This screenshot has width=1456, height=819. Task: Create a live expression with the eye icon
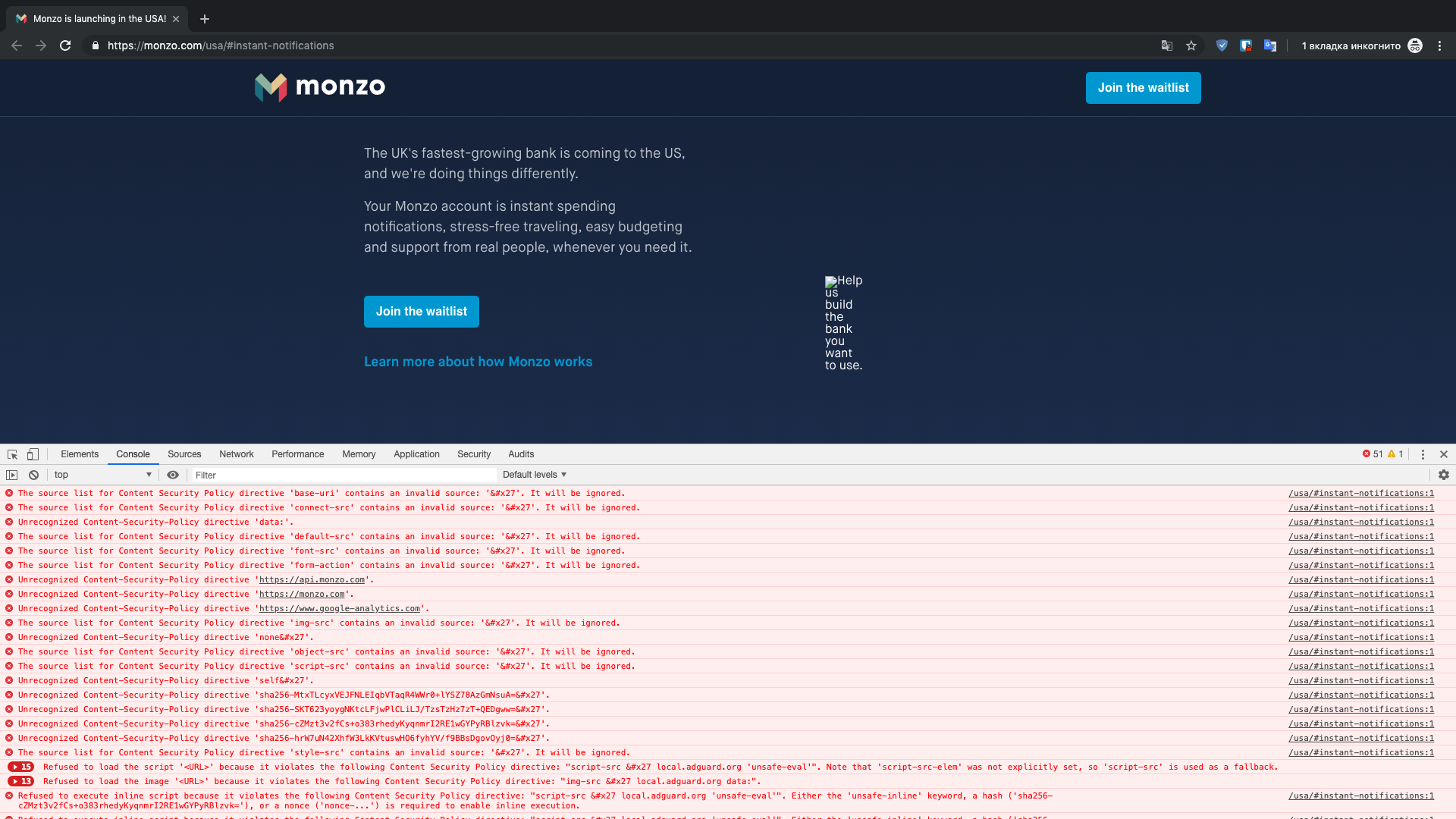click(173, 475)
